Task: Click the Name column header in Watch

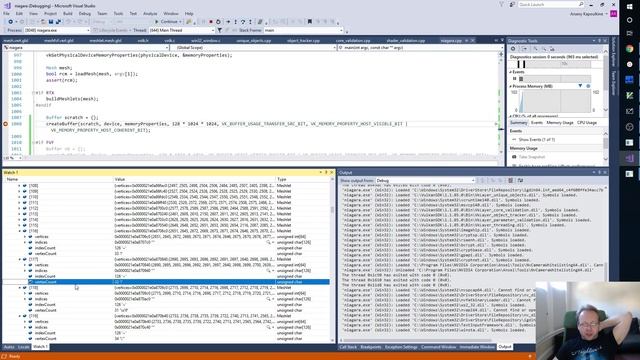Action: (x=58, y=179)
